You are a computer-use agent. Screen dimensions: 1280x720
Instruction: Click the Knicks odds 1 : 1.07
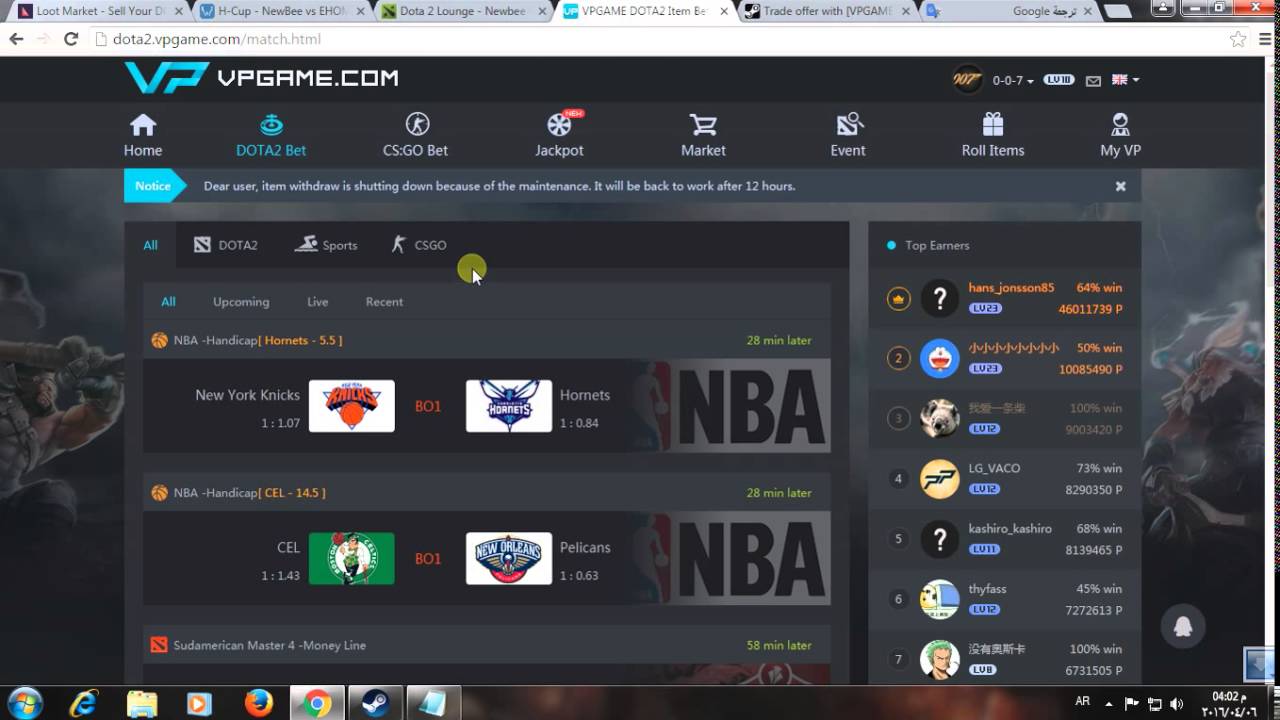click(x=281, y=423)
